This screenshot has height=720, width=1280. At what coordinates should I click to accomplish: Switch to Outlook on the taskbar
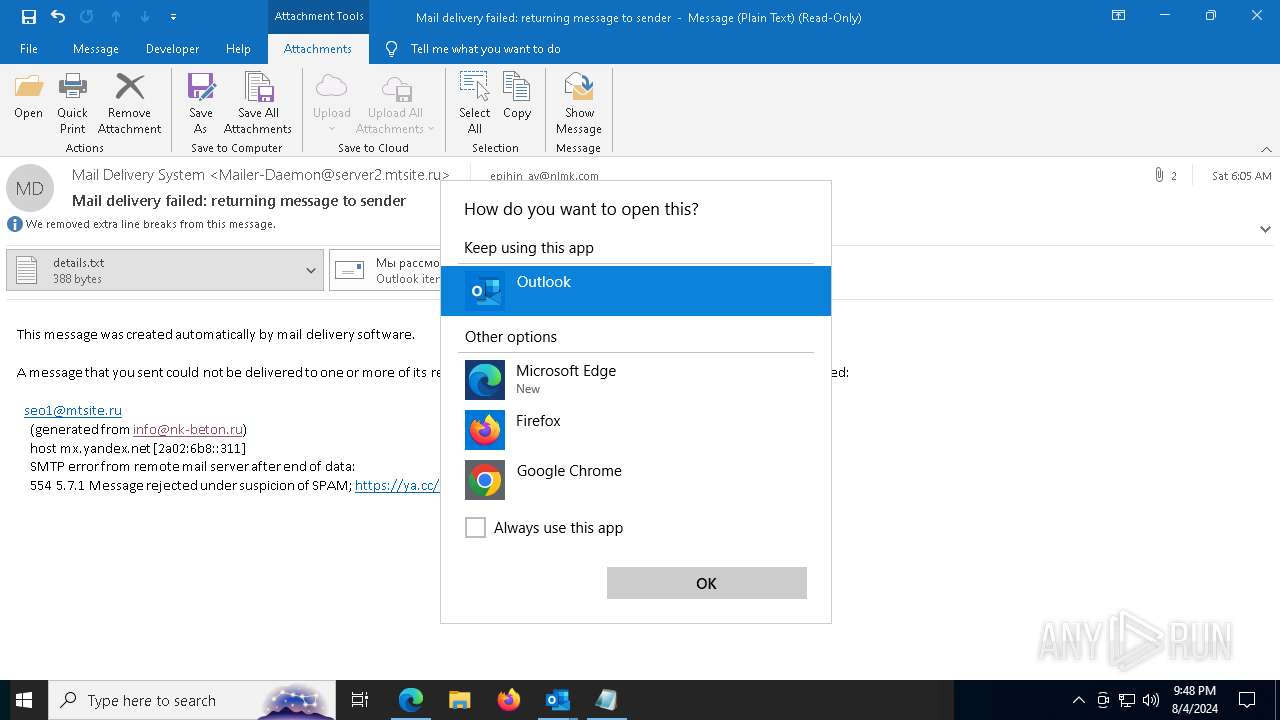pyautogui.click(x=557, y=700)
